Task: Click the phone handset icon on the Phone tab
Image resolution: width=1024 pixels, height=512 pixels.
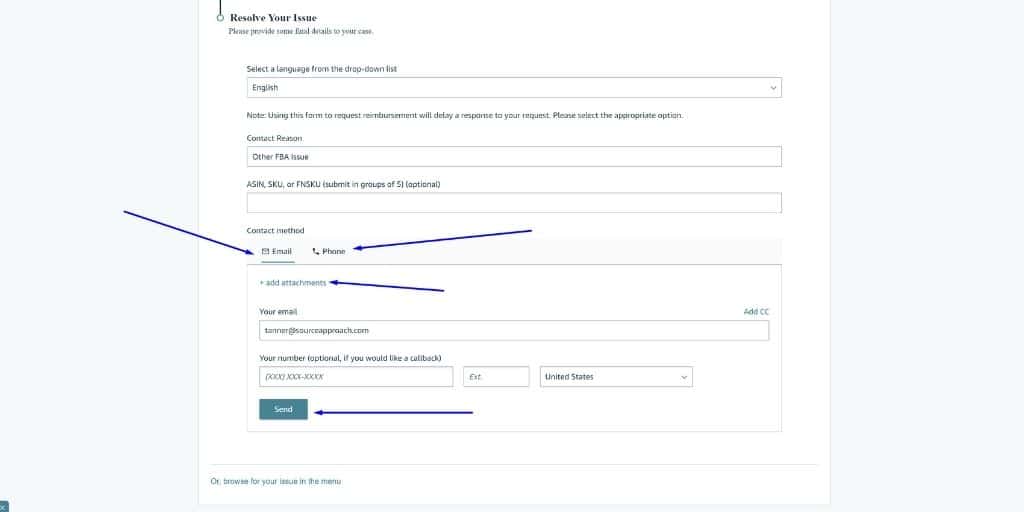Action: 316,251
